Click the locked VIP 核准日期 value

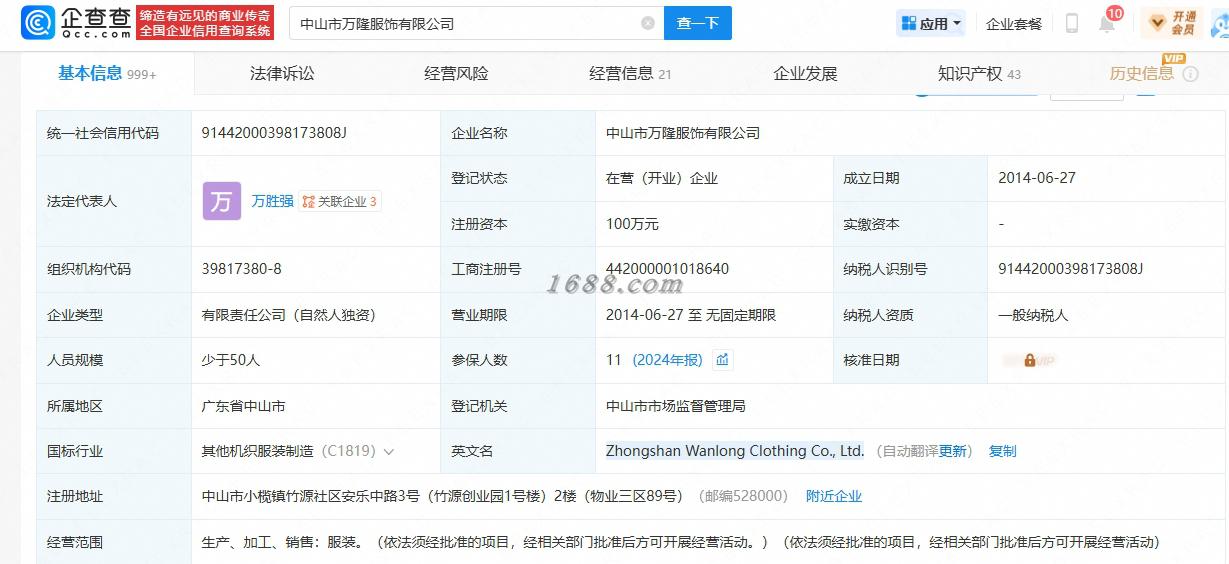coord(1029,360)
